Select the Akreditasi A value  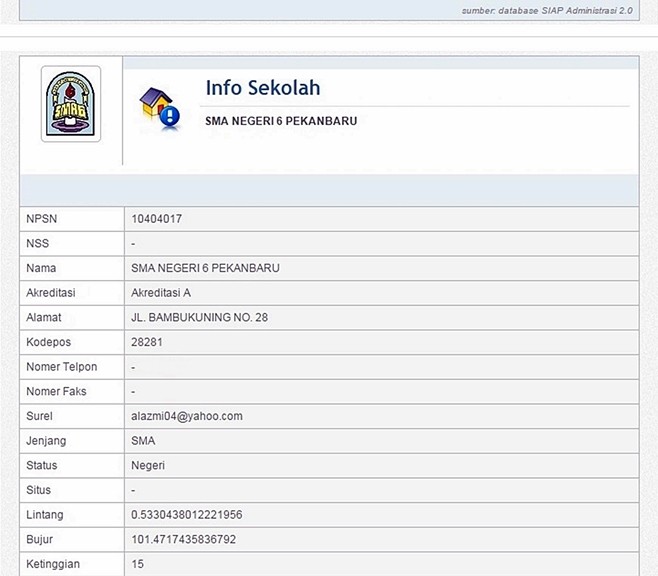pos(160,293)
